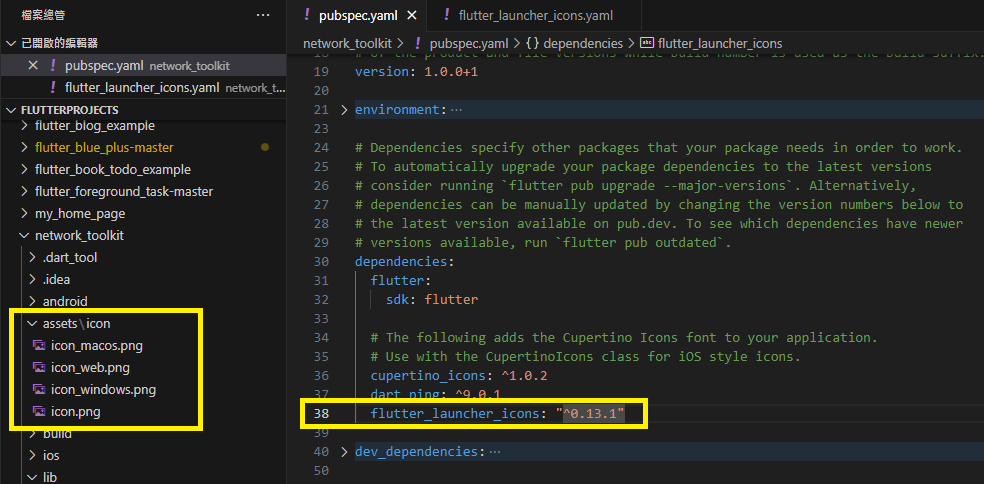This screenshot has width=984, height=484.
Task: Click the image file icon beside icon_web.png
Action: [39, 368]
